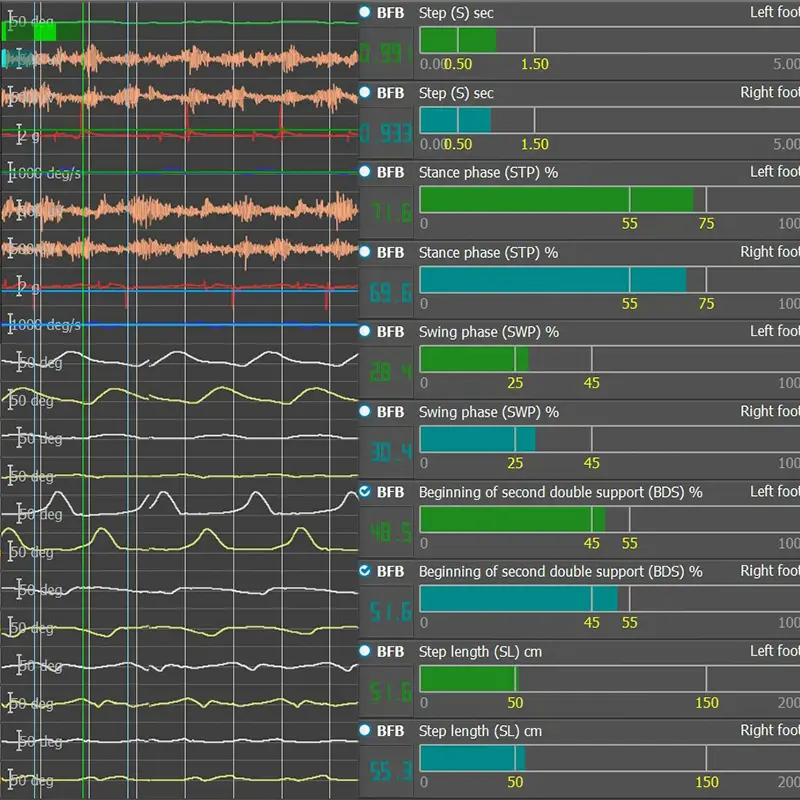Click the Left foot Step length green bar

(467, 679)
